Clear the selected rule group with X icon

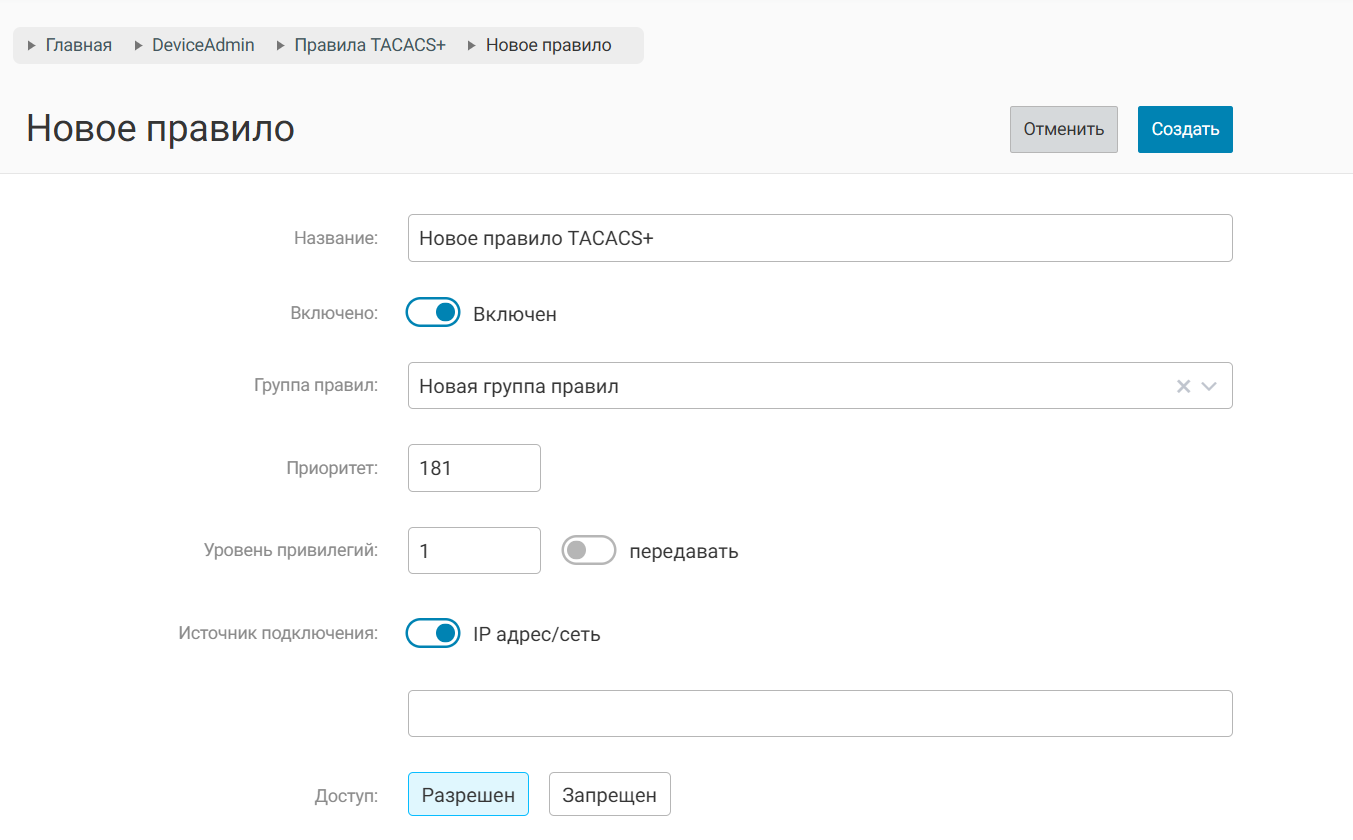(1183, 387)
